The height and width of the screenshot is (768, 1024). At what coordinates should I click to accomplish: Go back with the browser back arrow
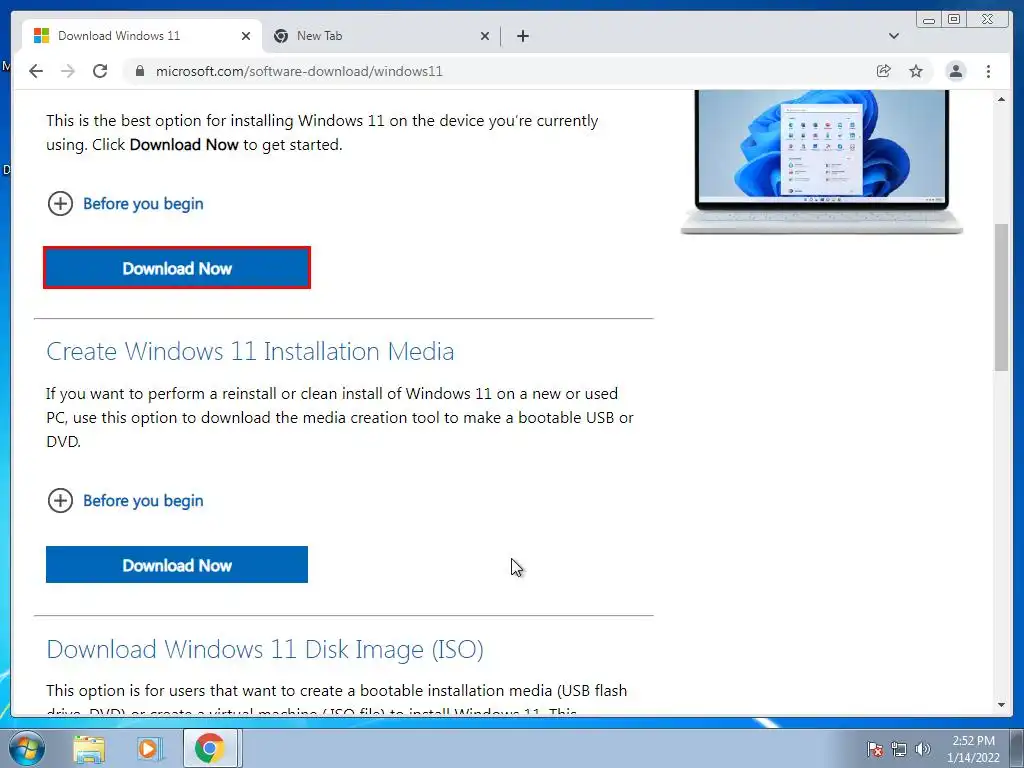click(x=36, y=71)
